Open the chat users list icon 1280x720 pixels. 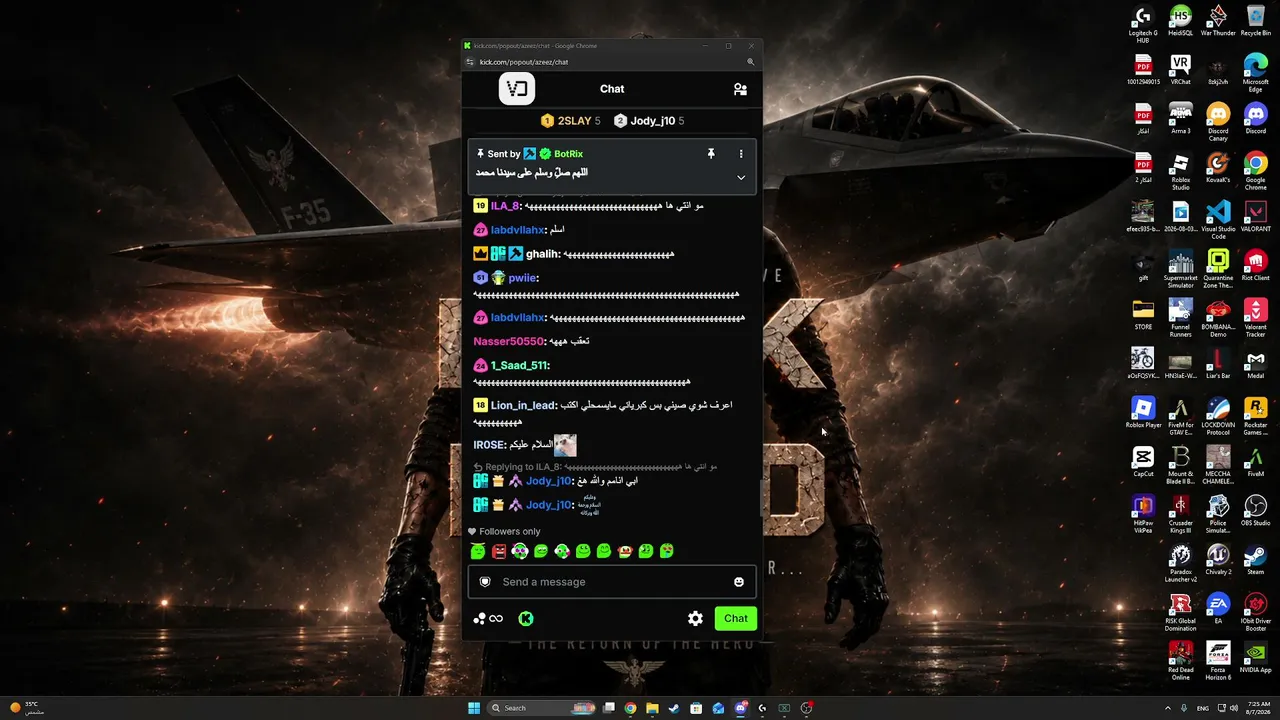tap(740, 89)
